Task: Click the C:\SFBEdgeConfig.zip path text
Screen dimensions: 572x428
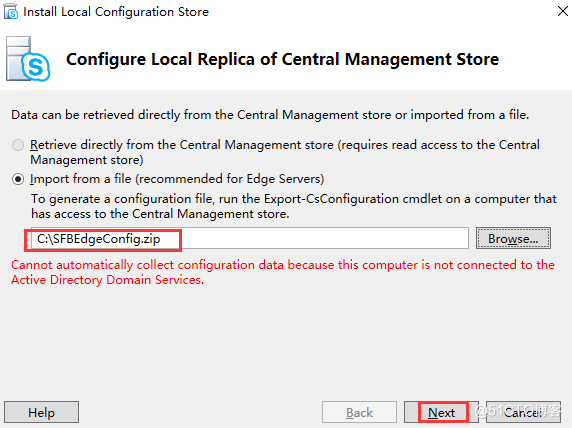Action: pyautogui.click(x=98, y=239)
